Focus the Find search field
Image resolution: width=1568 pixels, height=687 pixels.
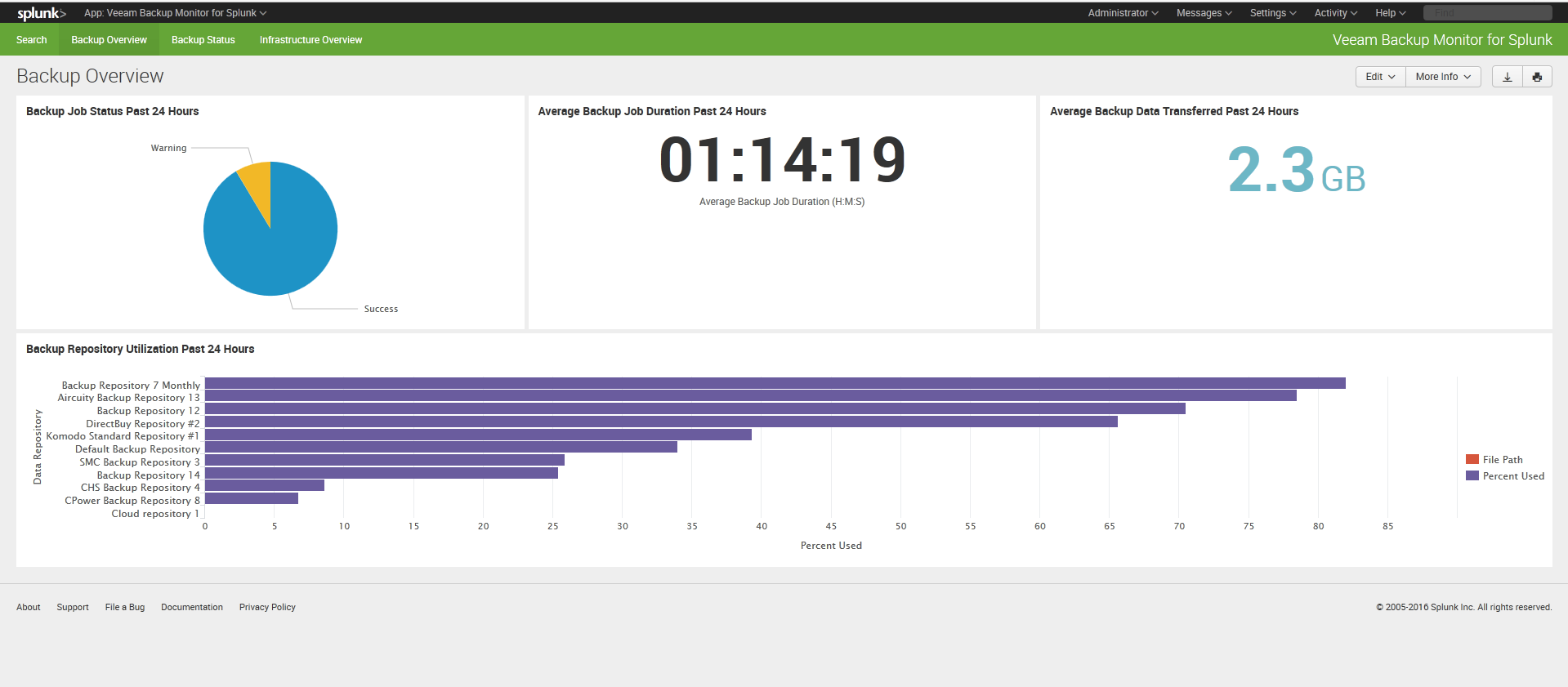(1487, 13)
